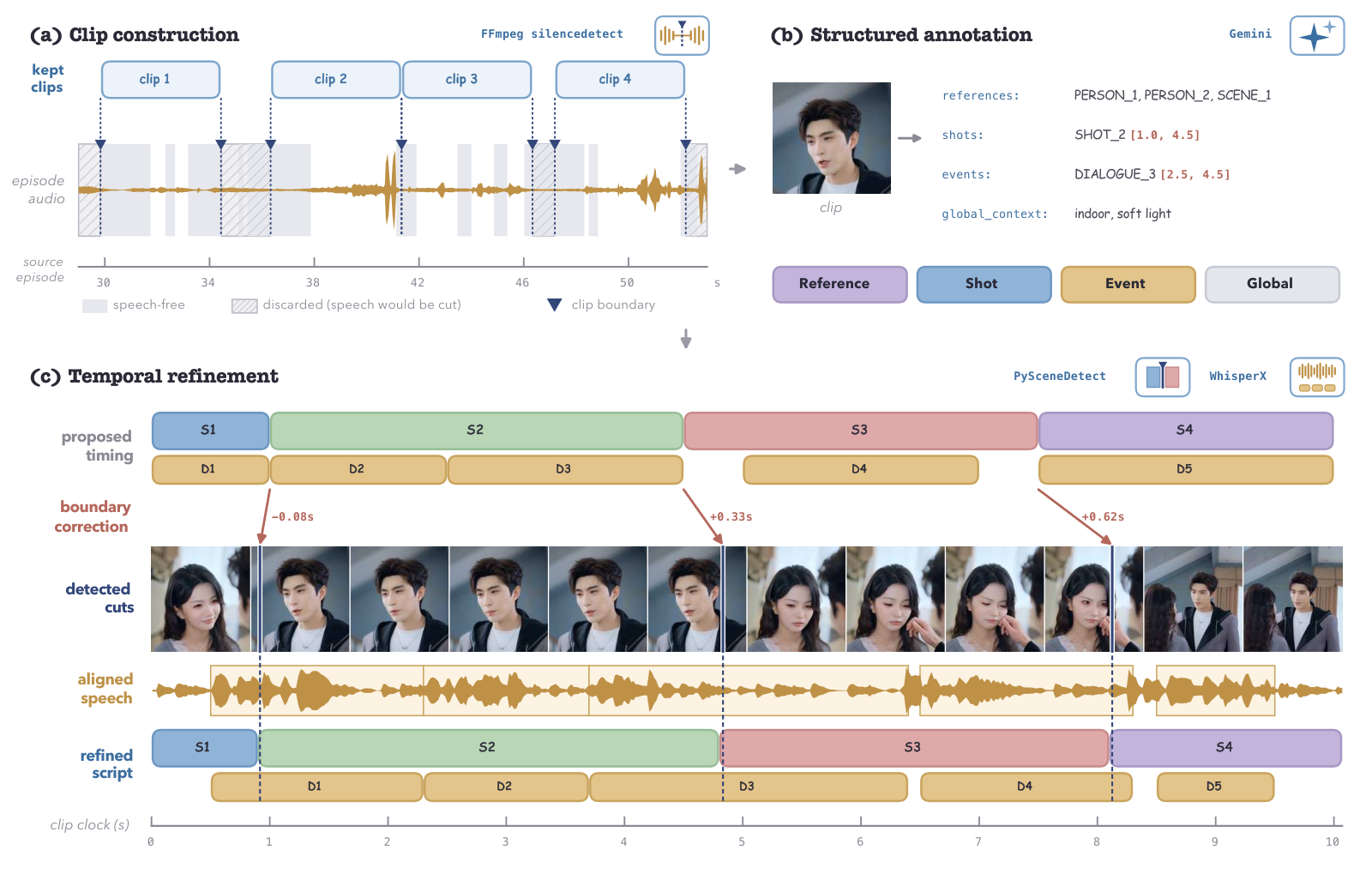Click the +0.33s boundary correction label
1372x874 pixels.
pyautogui.click(x=731, y=517)
